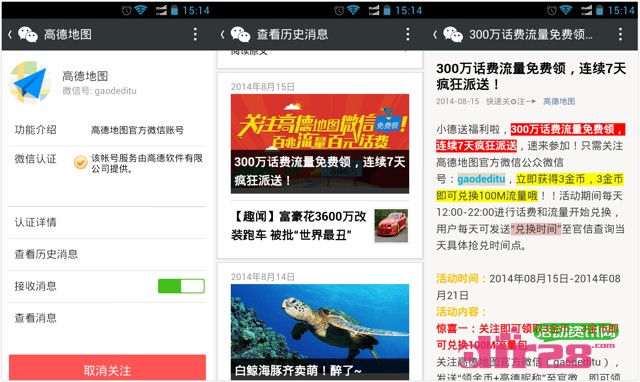Screen dimensions: 640x382
Task: Tap the 微信认证 label
Action: coord(36,159)
